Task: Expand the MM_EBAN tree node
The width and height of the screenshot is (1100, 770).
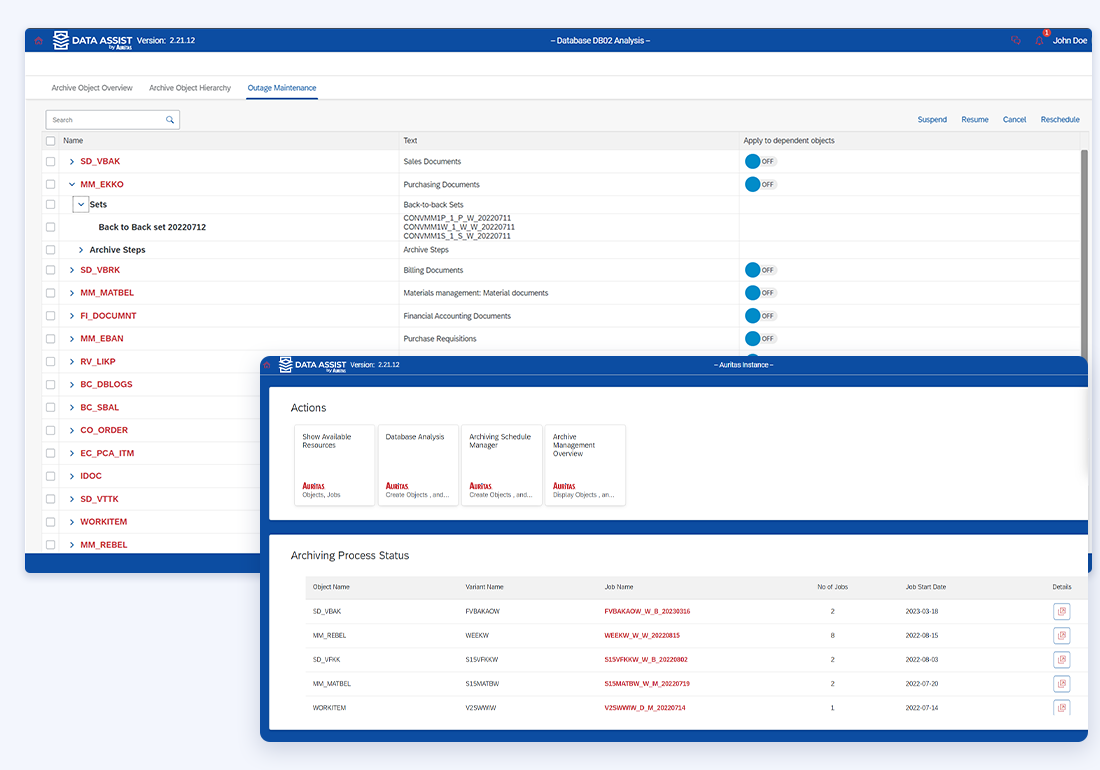Action: (72, 339)
